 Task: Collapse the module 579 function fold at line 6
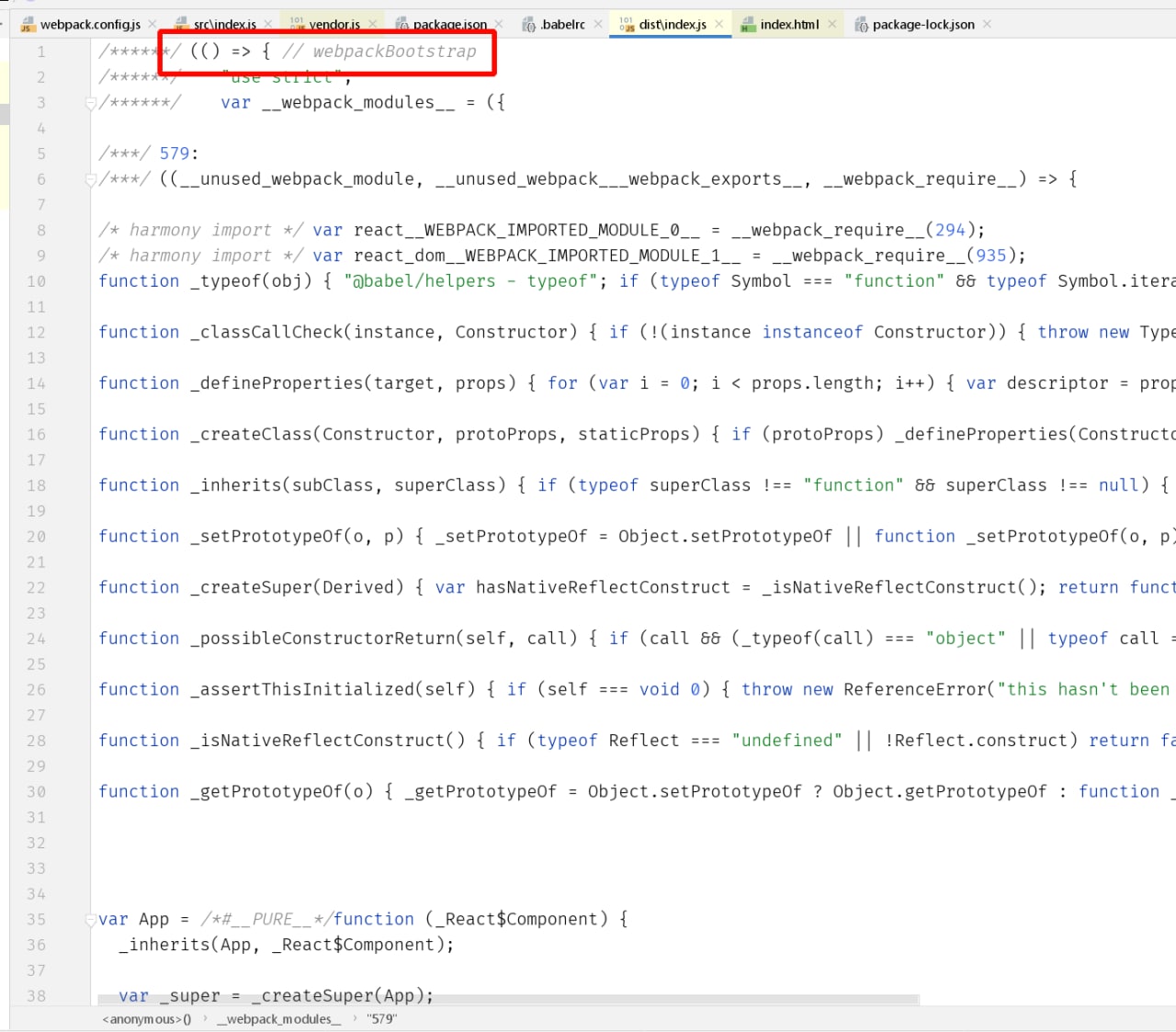pos(90,180)
